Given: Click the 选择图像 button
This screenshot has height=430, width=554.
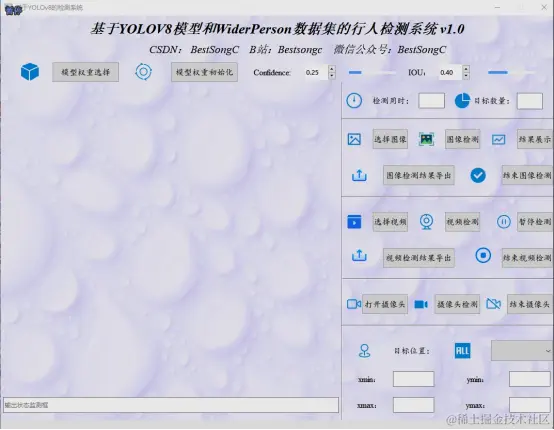Looking at the screenshot, I should (x=390, y=139).
